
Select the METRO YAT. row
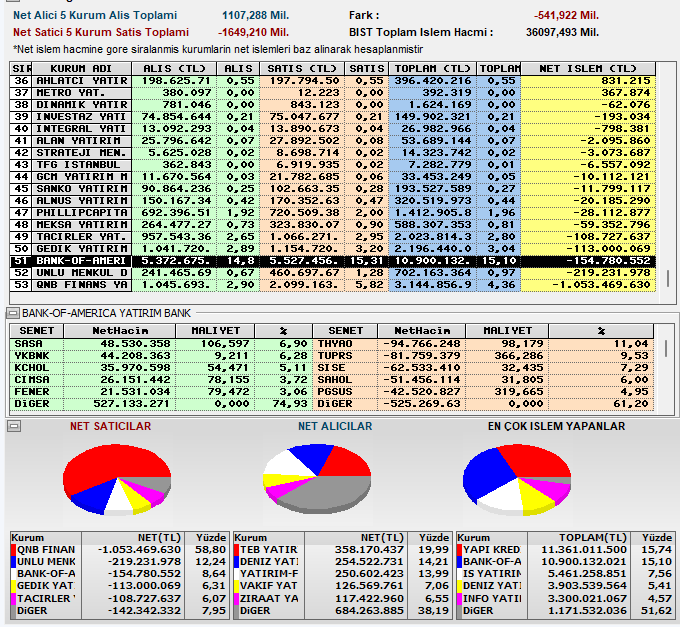(333, 93)
